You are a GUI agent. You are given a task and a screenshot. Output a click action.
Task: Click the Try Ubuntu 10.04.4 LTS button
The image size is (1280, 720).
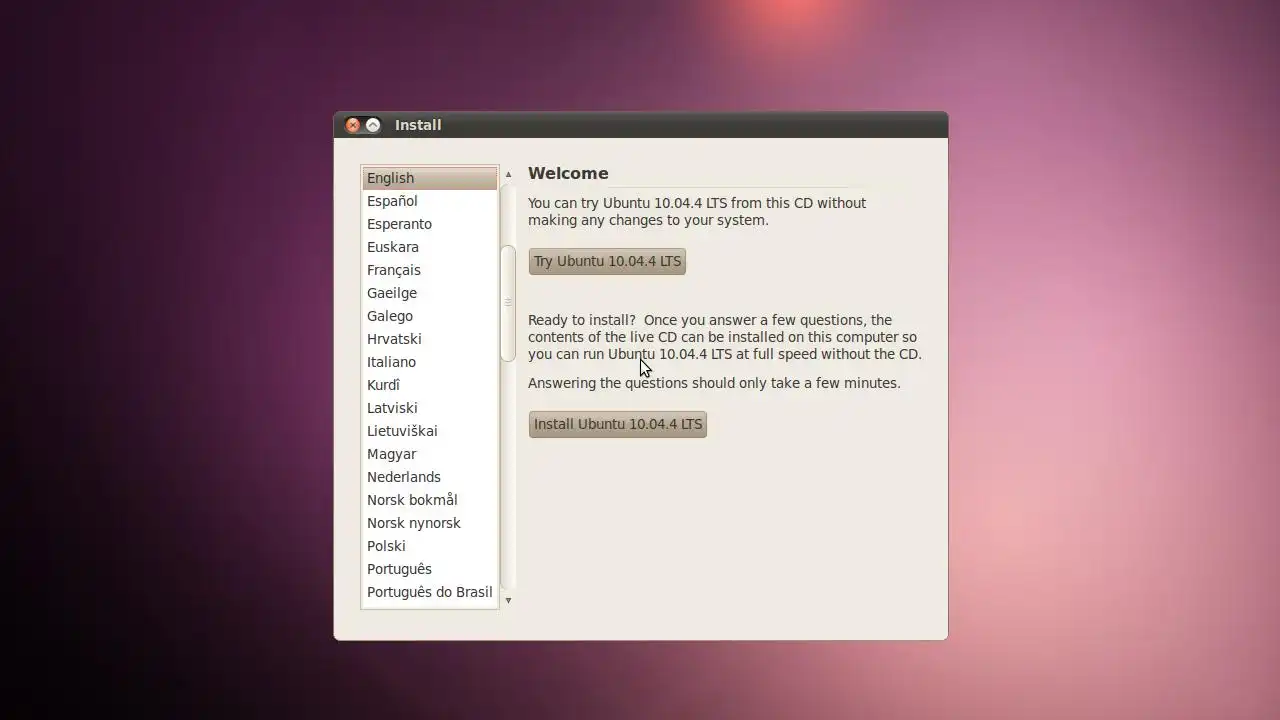pos(607,261)
